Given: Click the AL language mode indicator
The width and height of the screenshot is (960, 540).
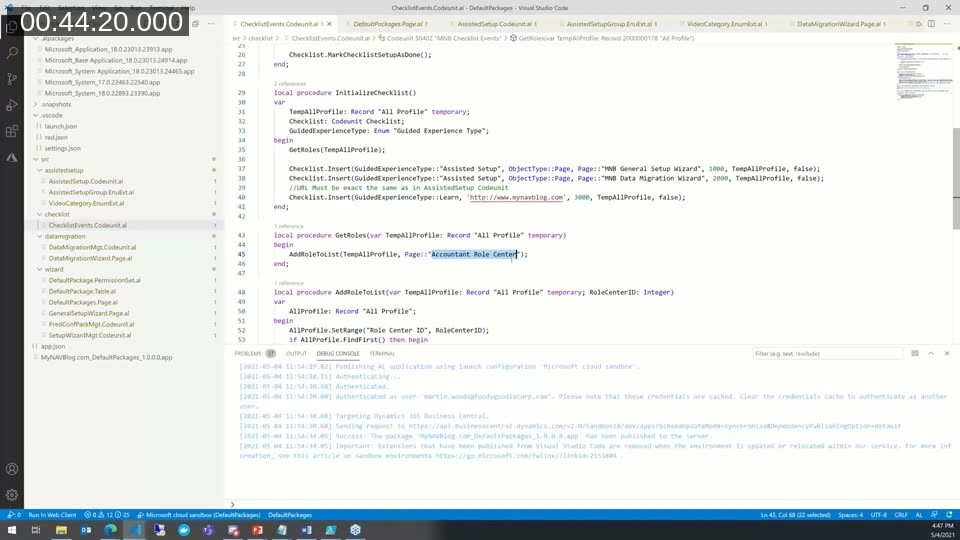Looking at the screenshot, I should (x=919, y=515).
